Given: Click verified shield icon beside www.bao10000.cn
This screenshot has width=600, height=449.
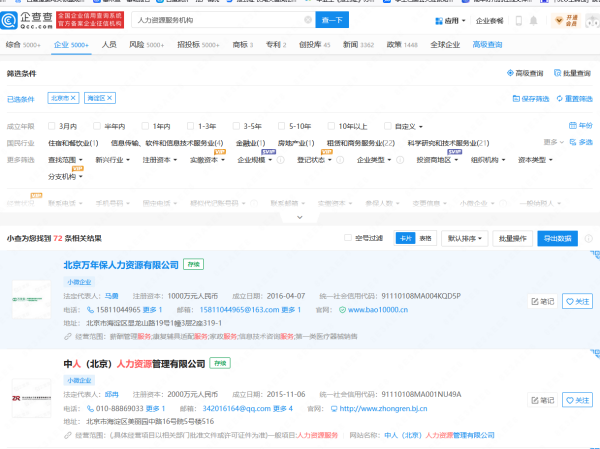Looking at the screenshot, I should coord(342,310).
